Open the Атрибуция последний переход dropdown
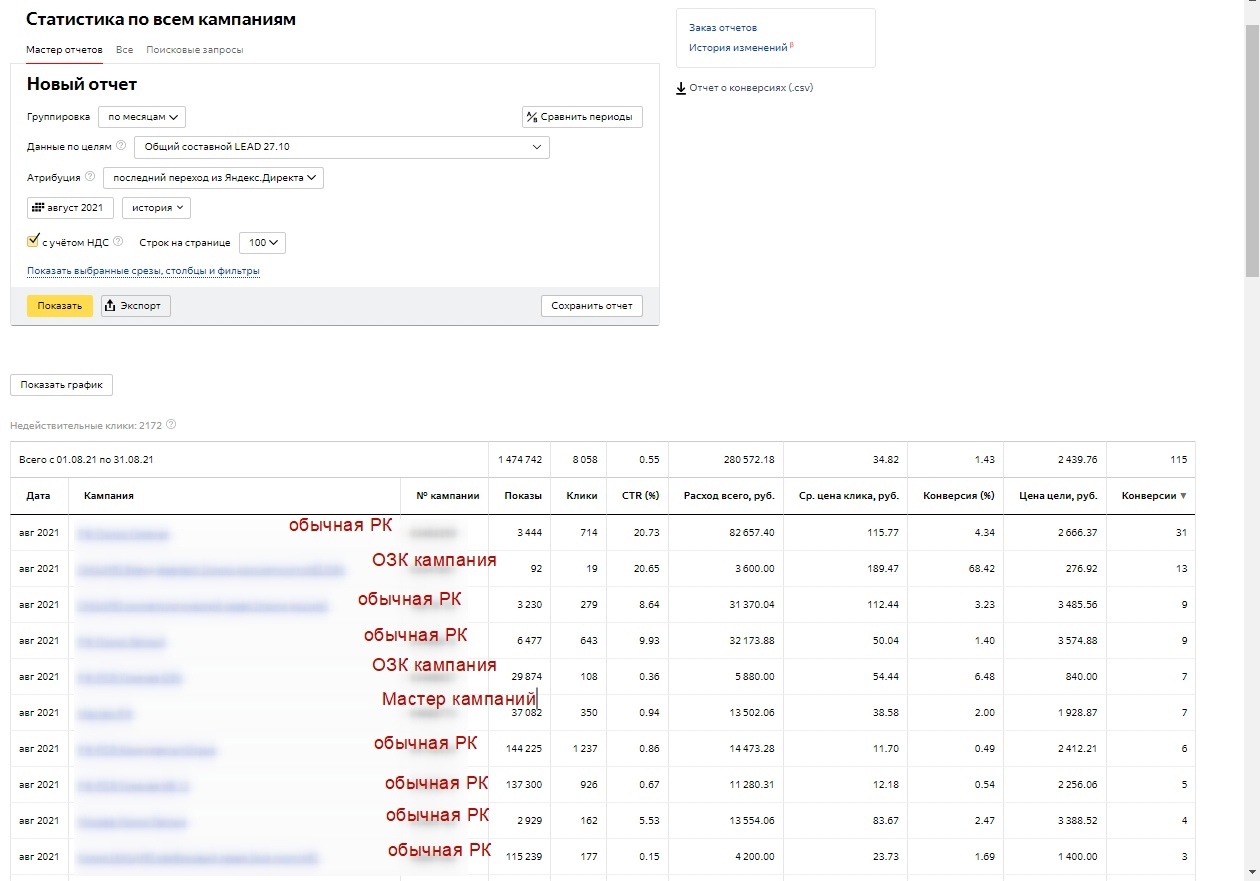The width and height of the screenshot is (1260, 881). (x=213, y=178)
